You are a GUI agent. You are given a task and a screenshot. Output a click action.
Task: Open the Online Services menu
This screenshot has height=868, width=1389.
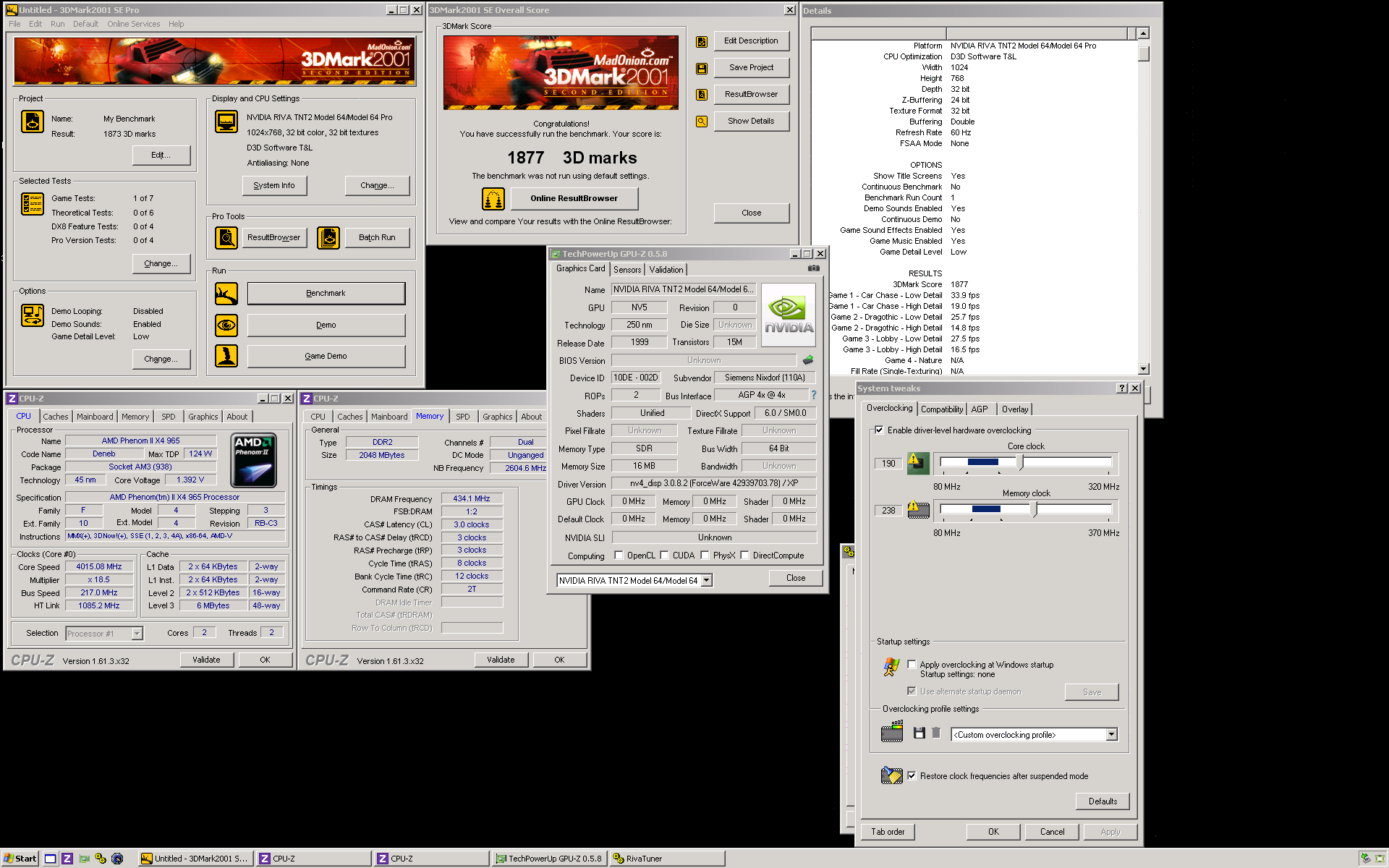pyautogui.click(x=134, y=24)
